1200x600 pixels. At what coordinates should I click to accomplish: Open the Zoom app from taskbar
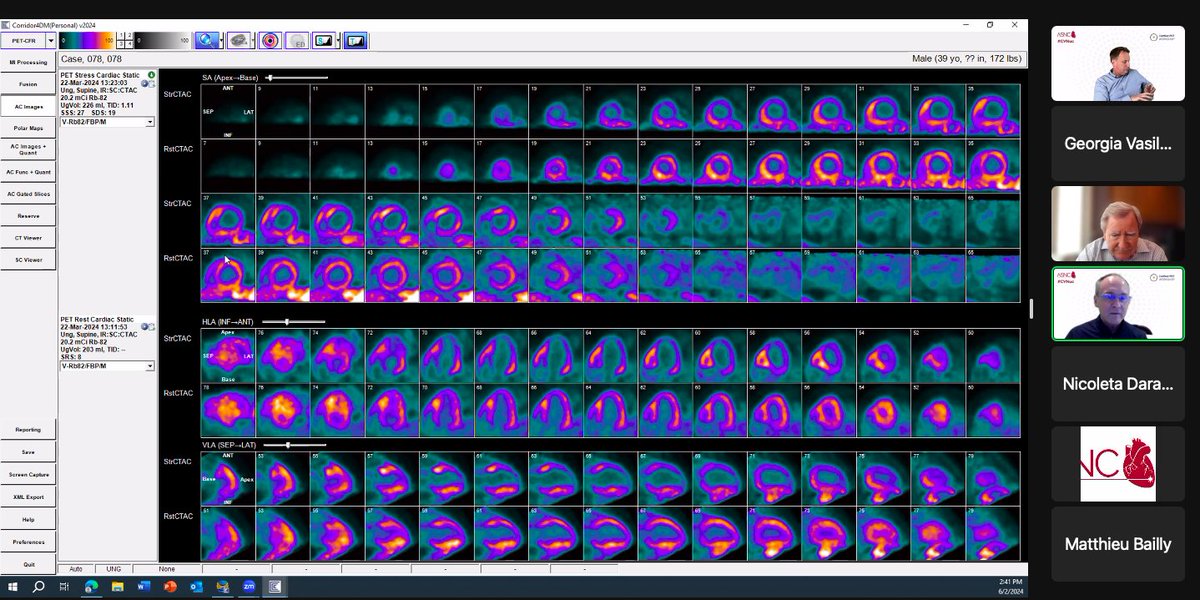point(249,586)
